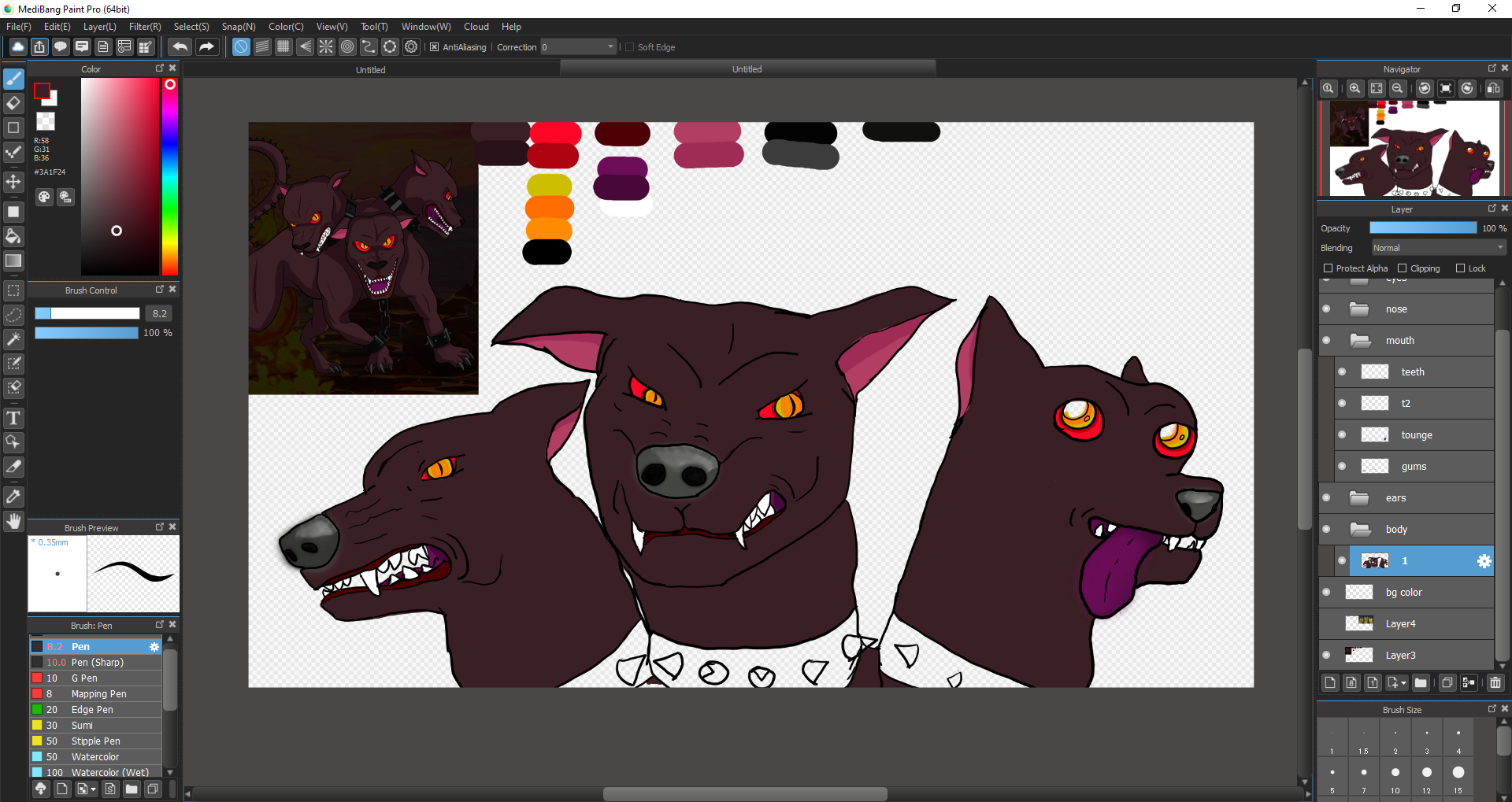The image size is (1512, 802).
Task: Adjust the layer Opacity slider
Action: point(1423,227)
